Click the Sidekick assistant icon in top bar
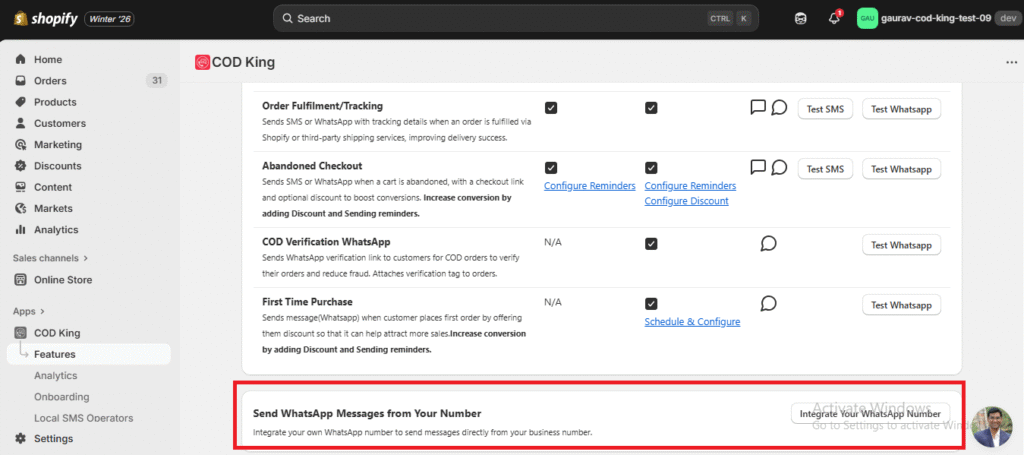 pyautogui.click(x=800, y=18)
